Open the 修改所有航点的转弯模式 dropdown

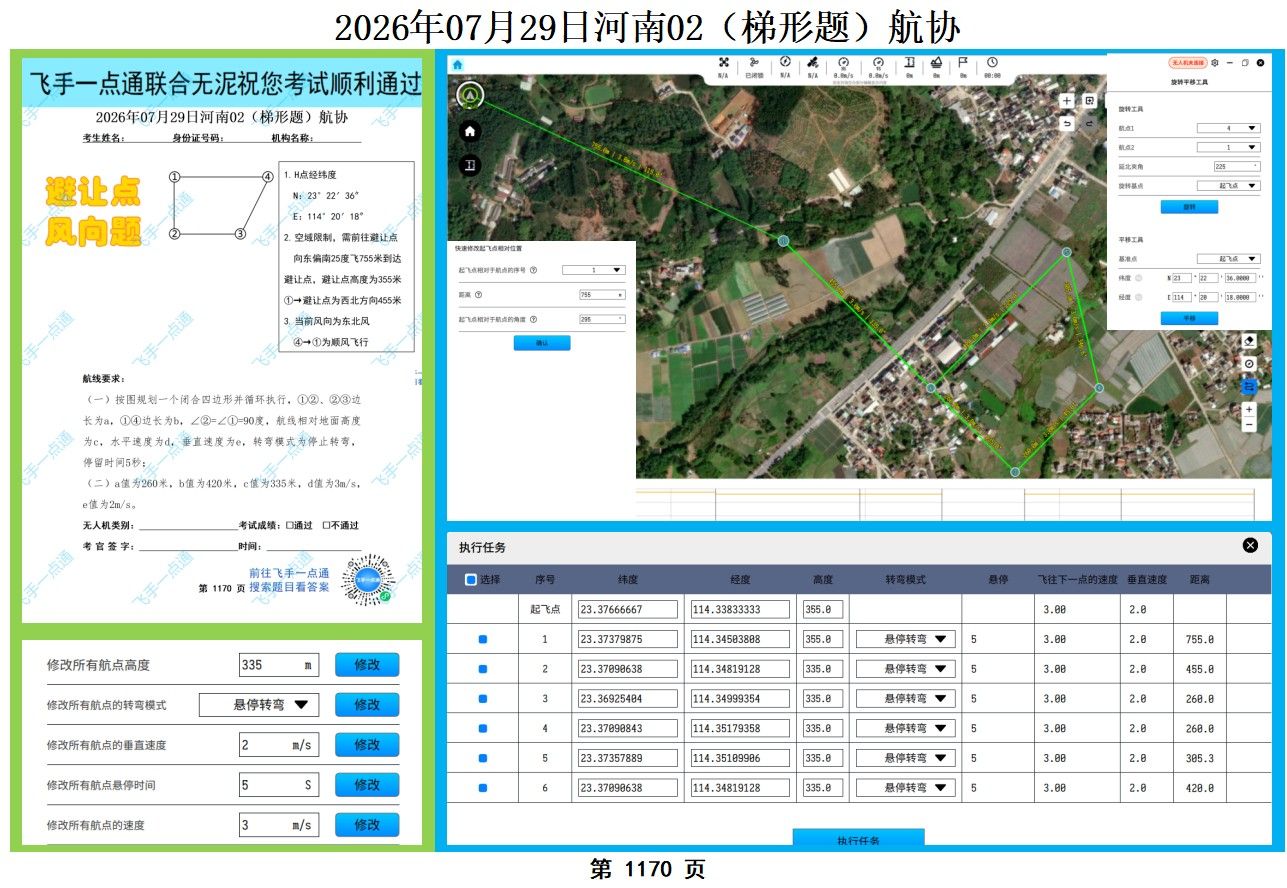pos(259,705)
